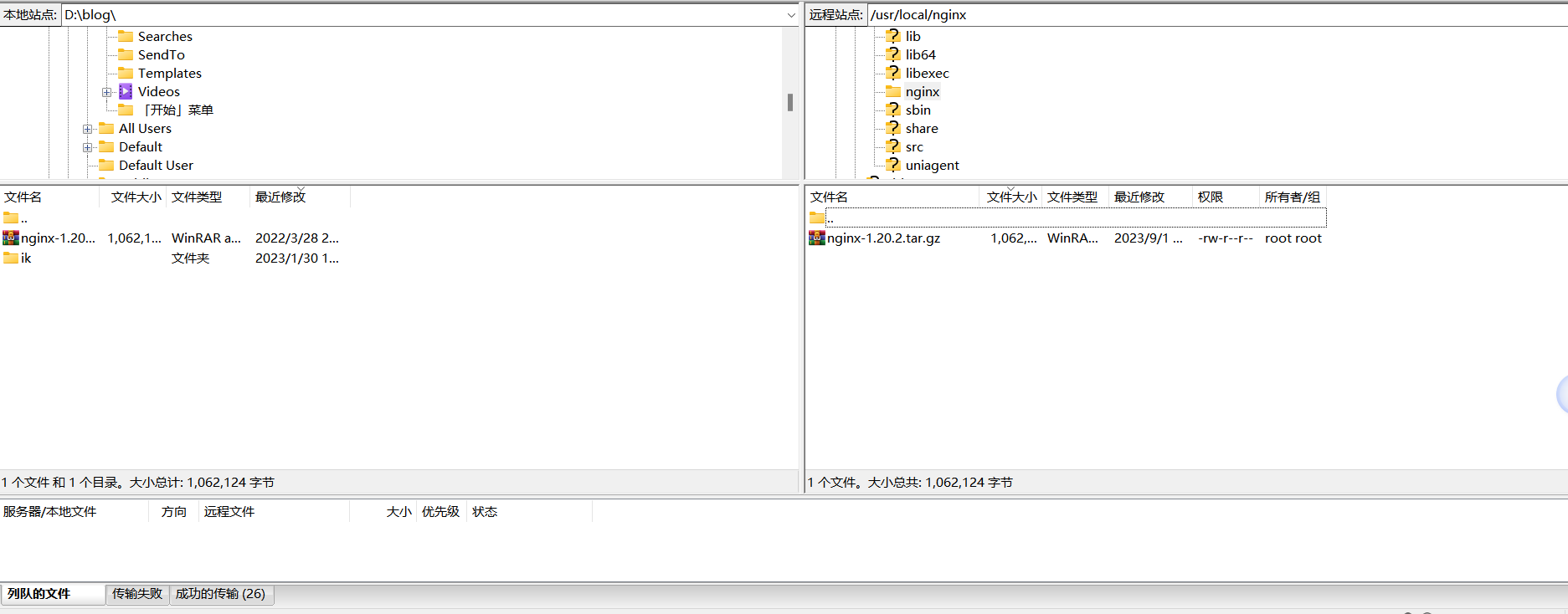The height and width of the screenshot is (614, 1568).
Task: Open the Searches folder in local tree
Action: 165,37
